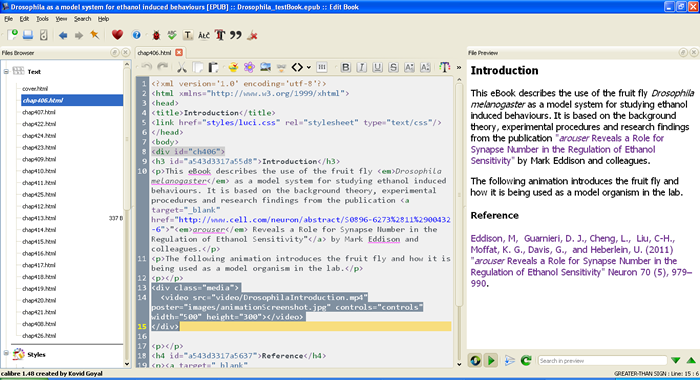
Task: Click the red heart donate icon
Action: pos(117,35)
